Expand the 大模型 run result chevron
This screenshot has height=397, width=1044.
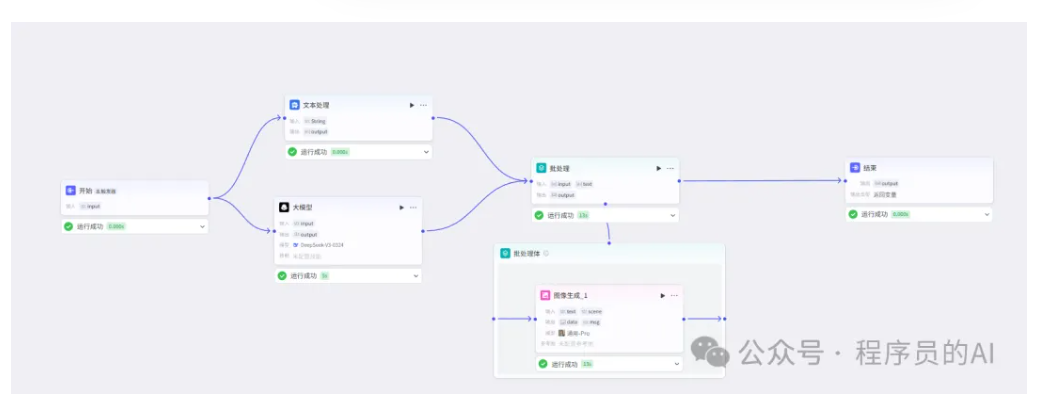415,276
